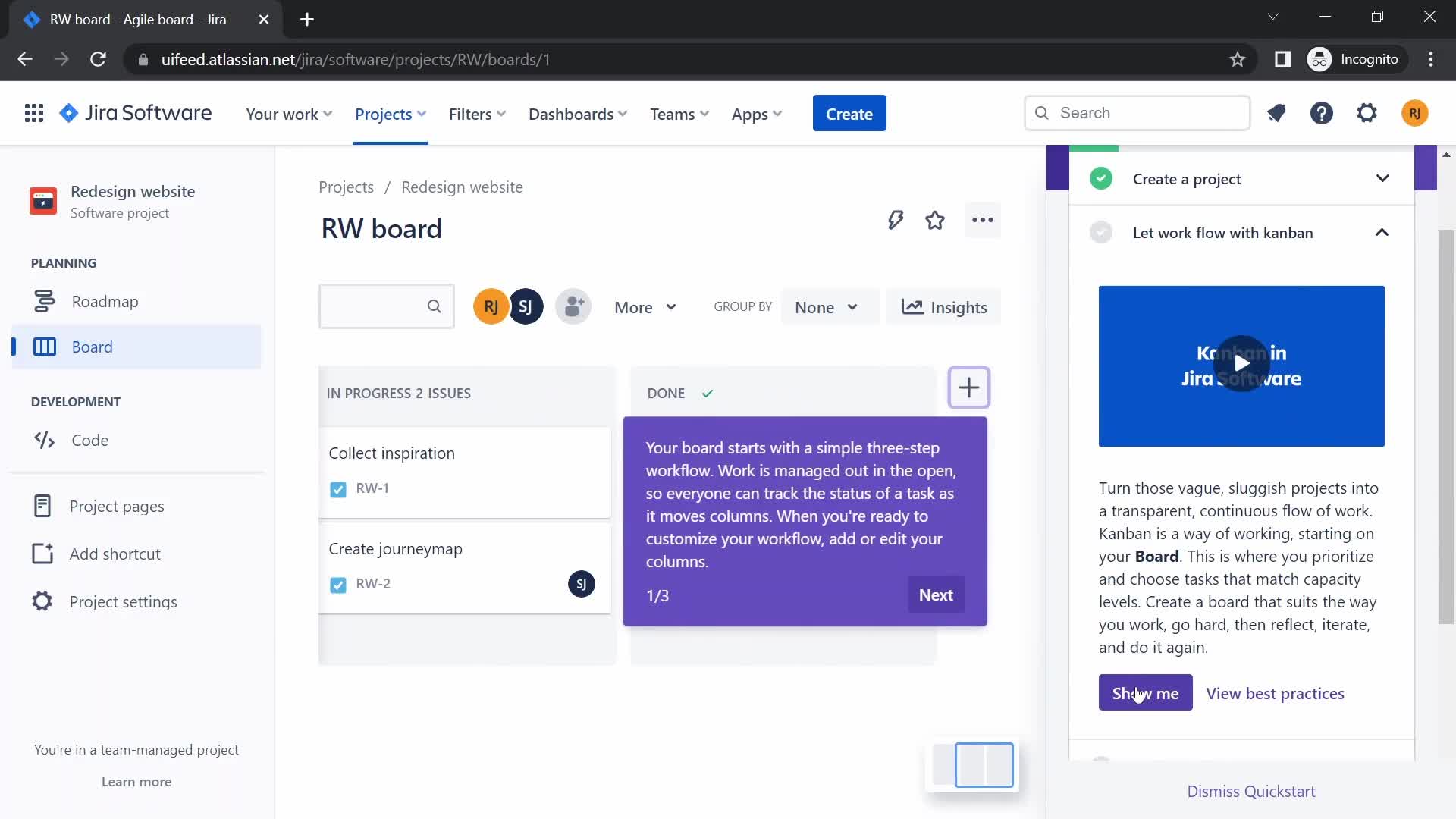Open Roadmap in the sidebar

tap(136, 302)
